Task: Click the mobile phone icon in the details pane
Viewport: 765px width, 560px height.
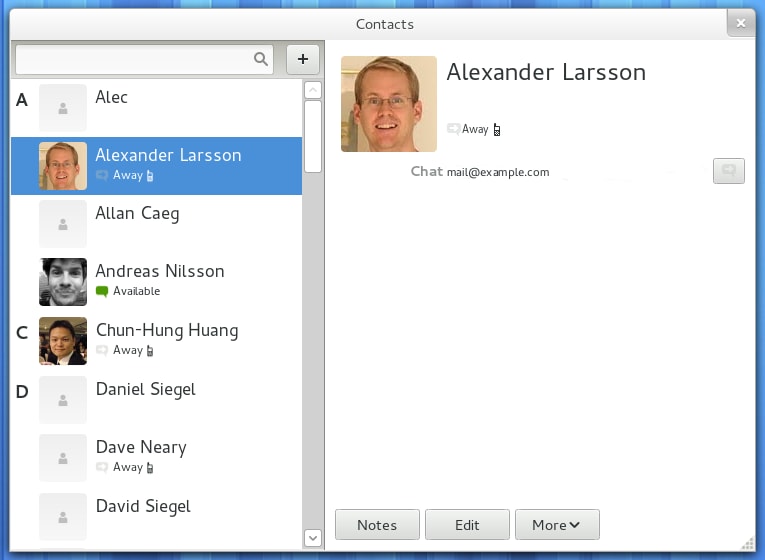Action: [497, 130]
